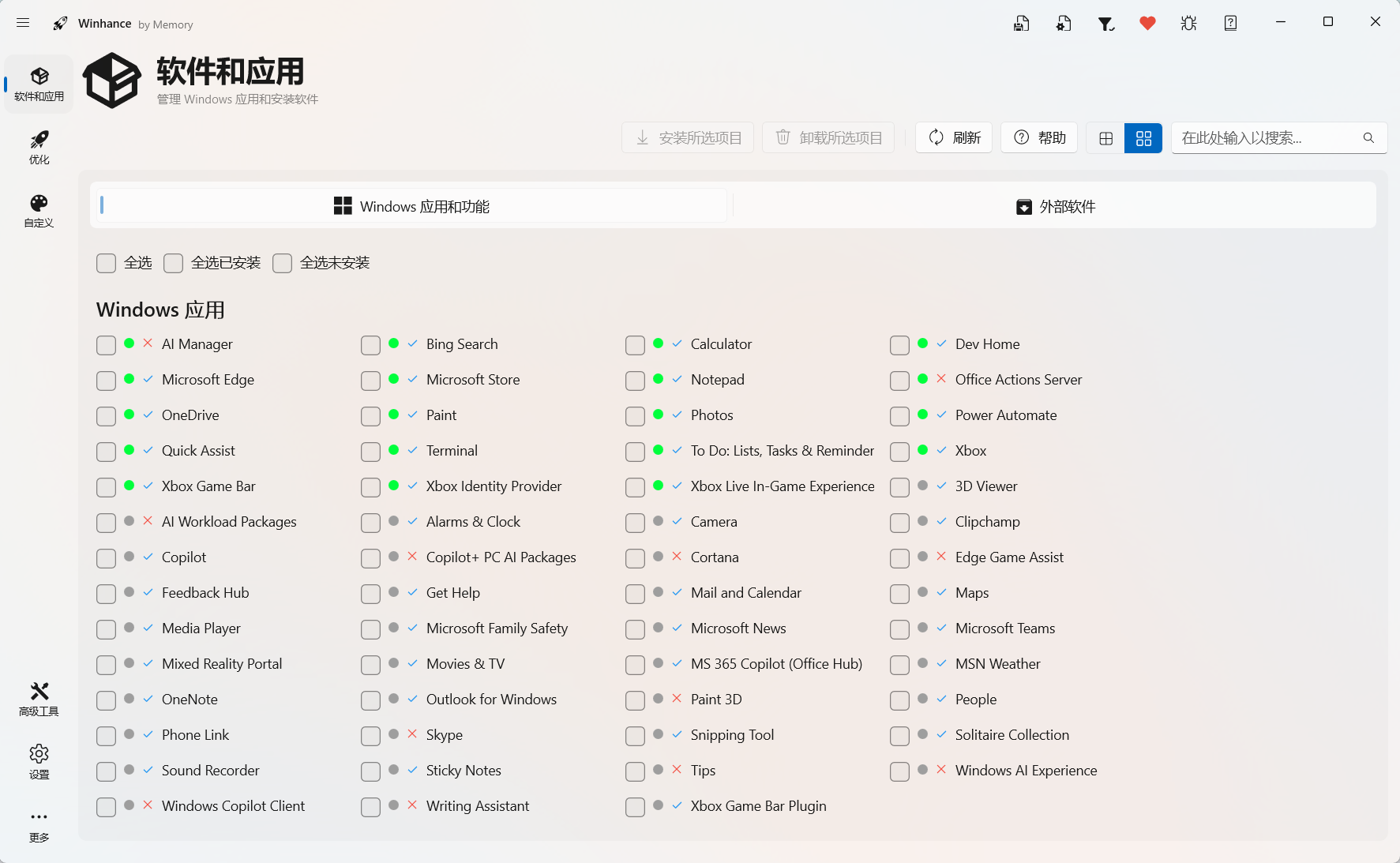Select the Windows AI Experience checkbox

(x=899, y=771)
